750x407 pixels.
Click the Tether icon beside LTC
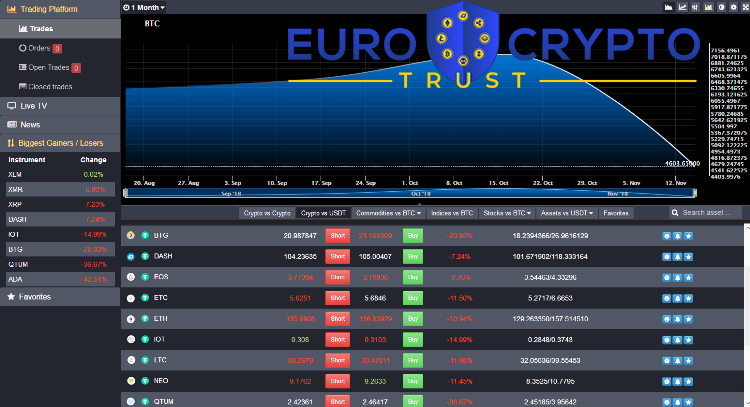(x=145, y=360)
